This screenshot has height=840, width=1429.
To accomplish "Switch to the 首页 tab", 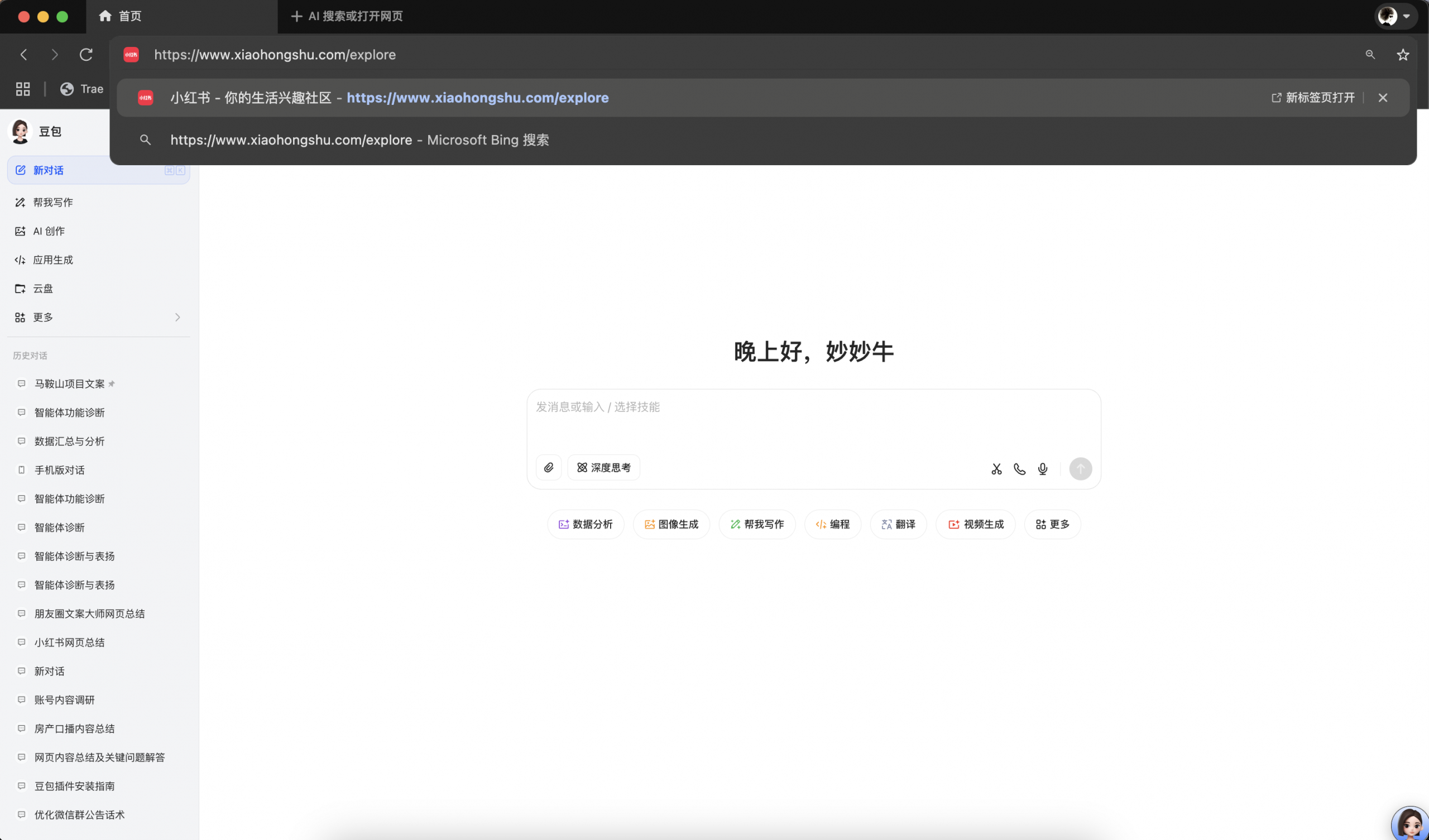I will pyautogui.click(x=130, y=16).
